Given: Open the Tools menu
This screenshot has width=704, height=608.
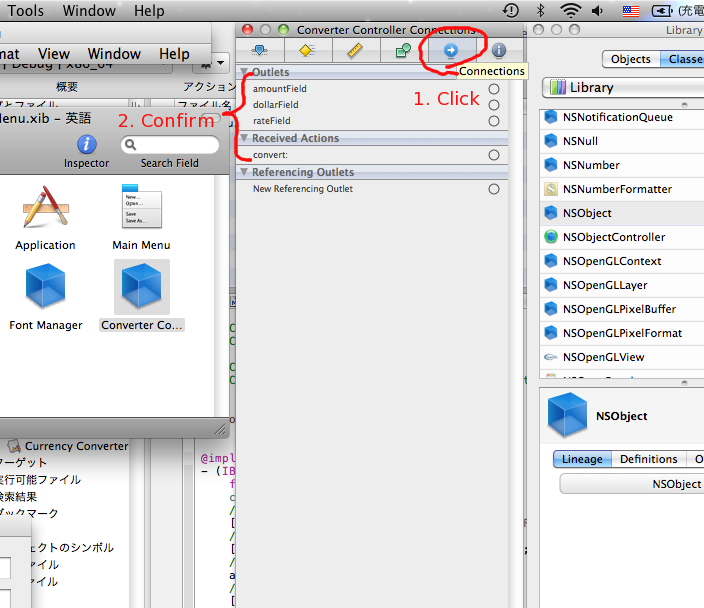Looking at the screenshot, I should pyautogui.click(x=26, y=11).
